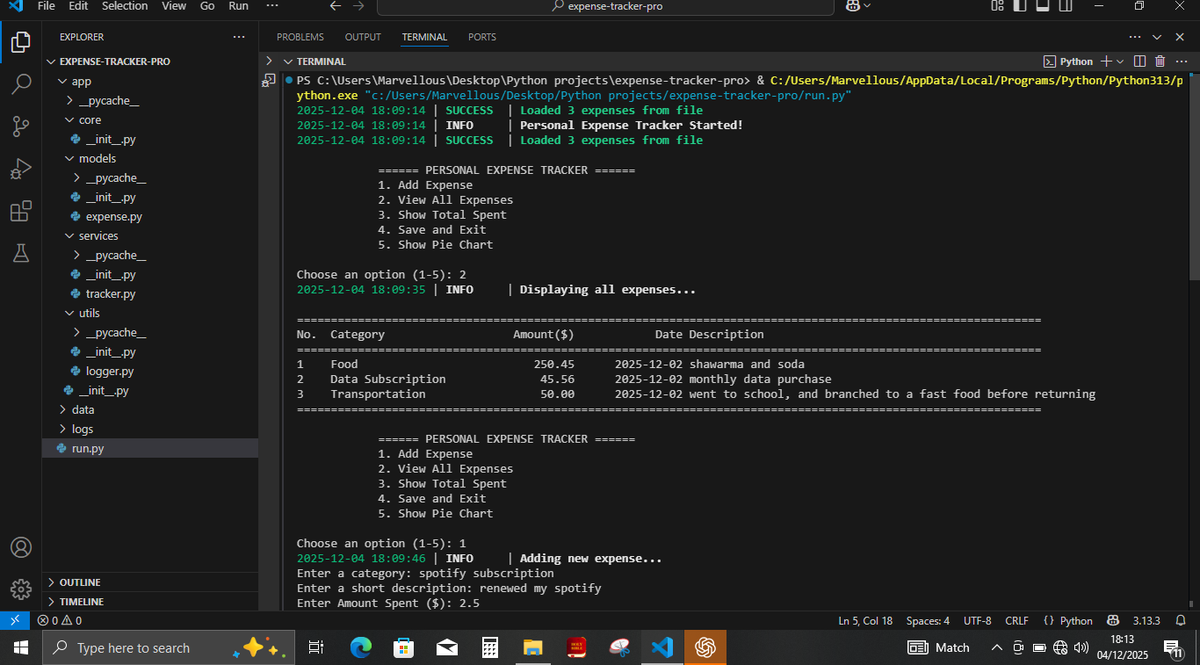The image size is (1200, 665).
Task: Open the Testing flask icon view
Action: point(21,254)
